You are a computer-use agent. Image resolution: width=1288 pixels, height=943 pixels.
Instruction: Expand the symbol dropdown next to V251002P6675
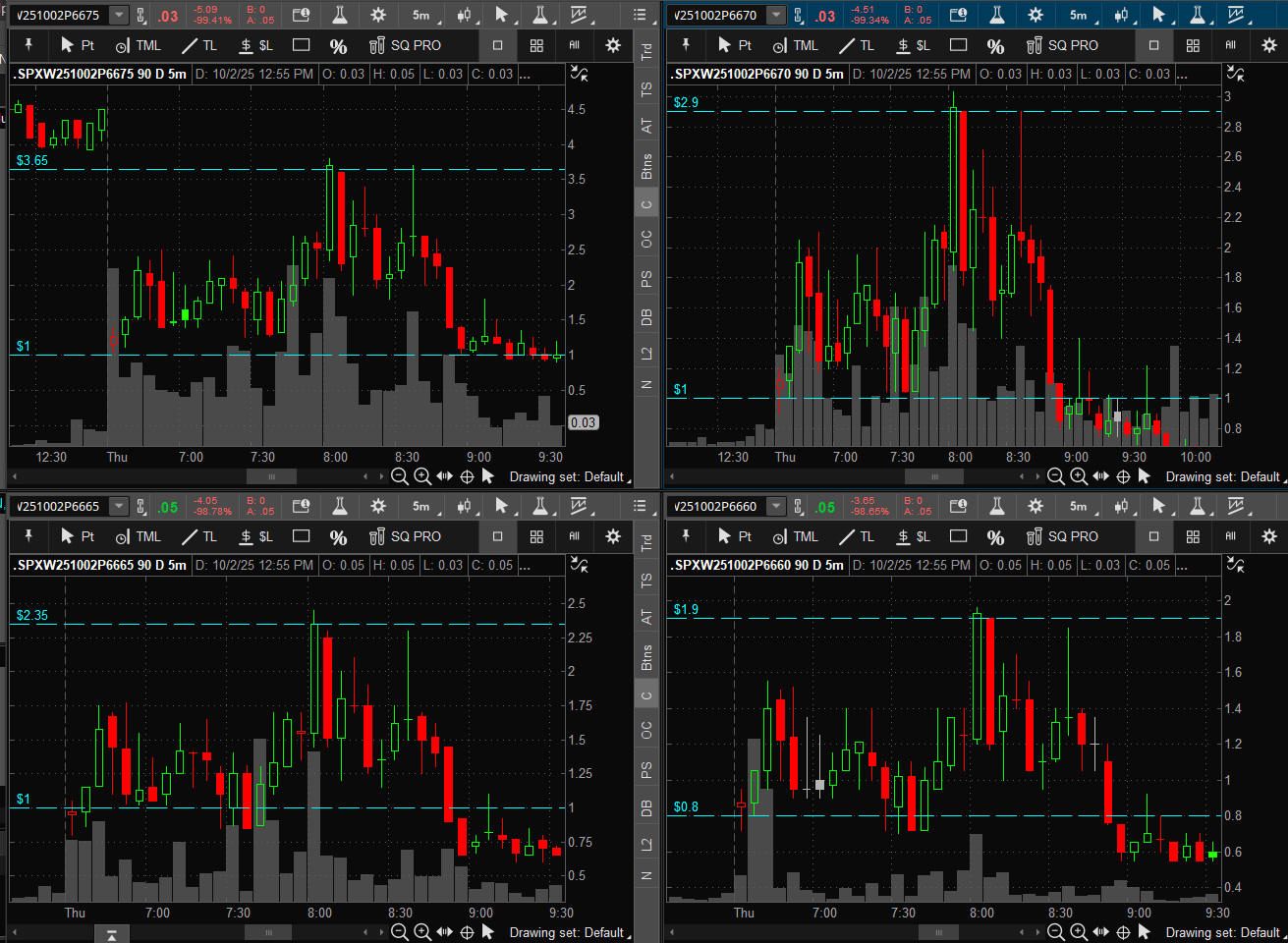(119, 15)
